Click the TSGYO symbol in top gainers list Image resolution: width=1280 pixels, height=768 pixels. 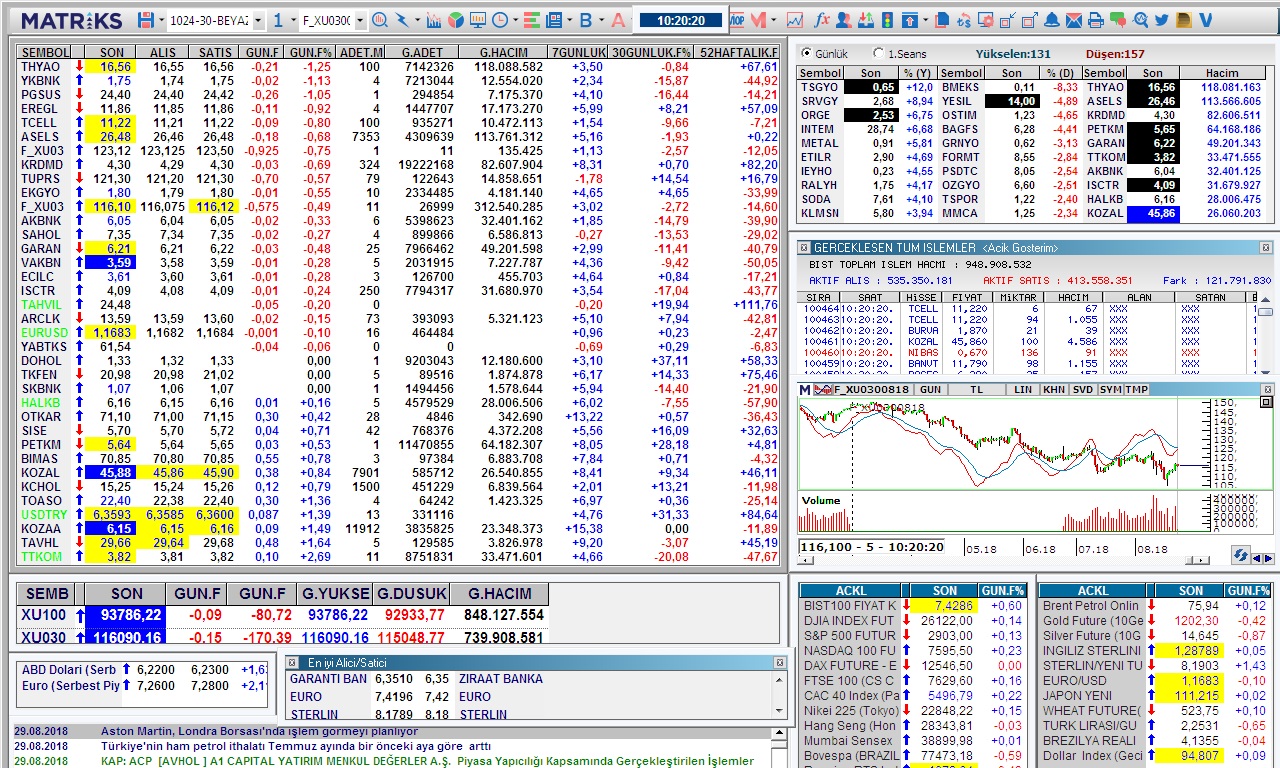point(819,87)
